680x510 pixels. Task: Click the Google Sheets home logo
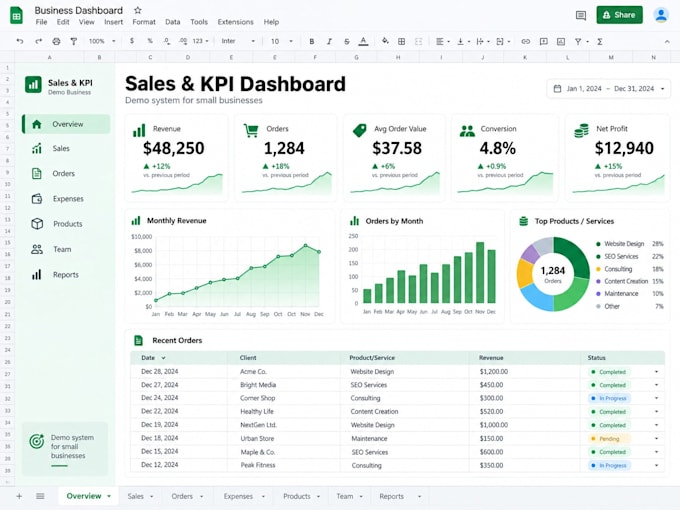tap(16, 16)
